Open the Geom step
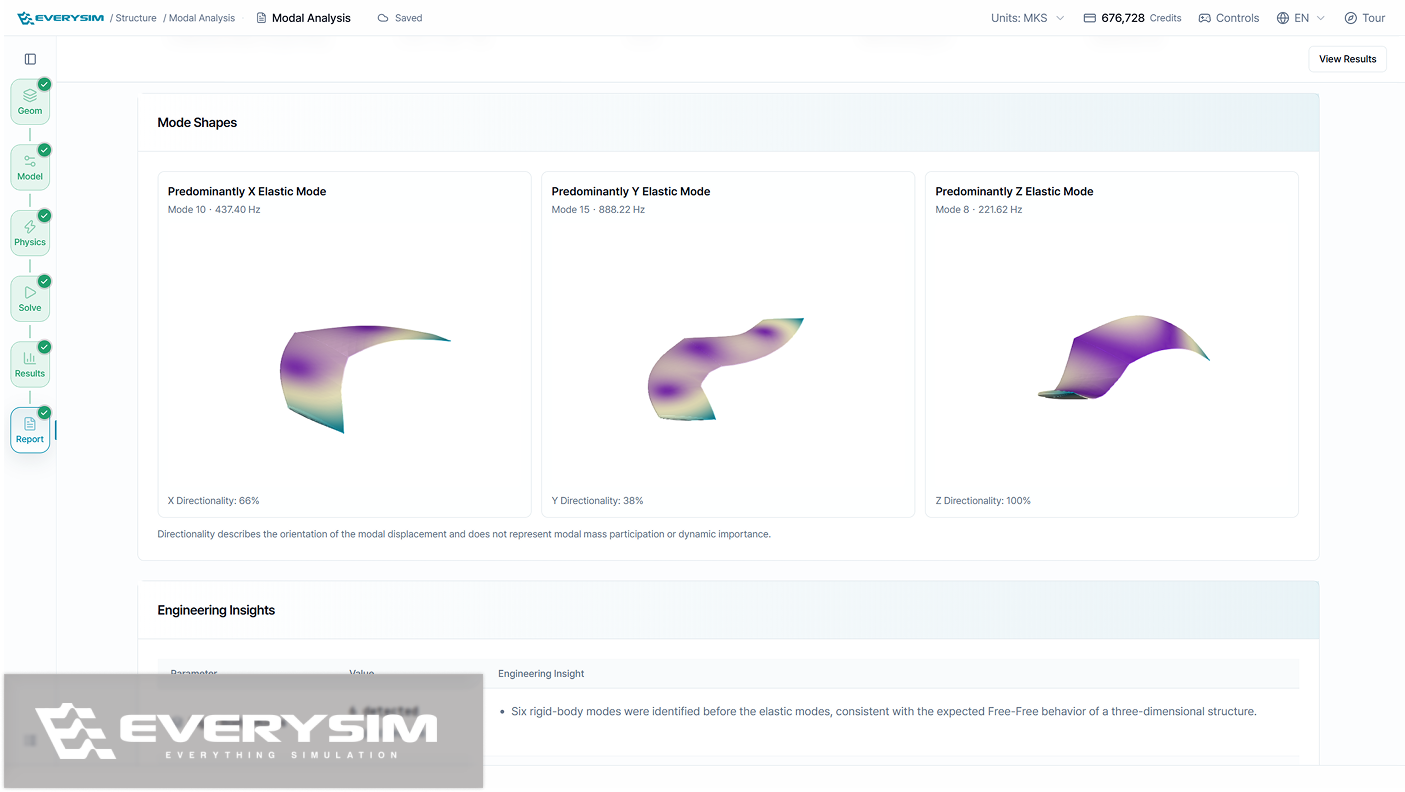The width and height of the screenshot is (1405, 792). coord(30,102)
